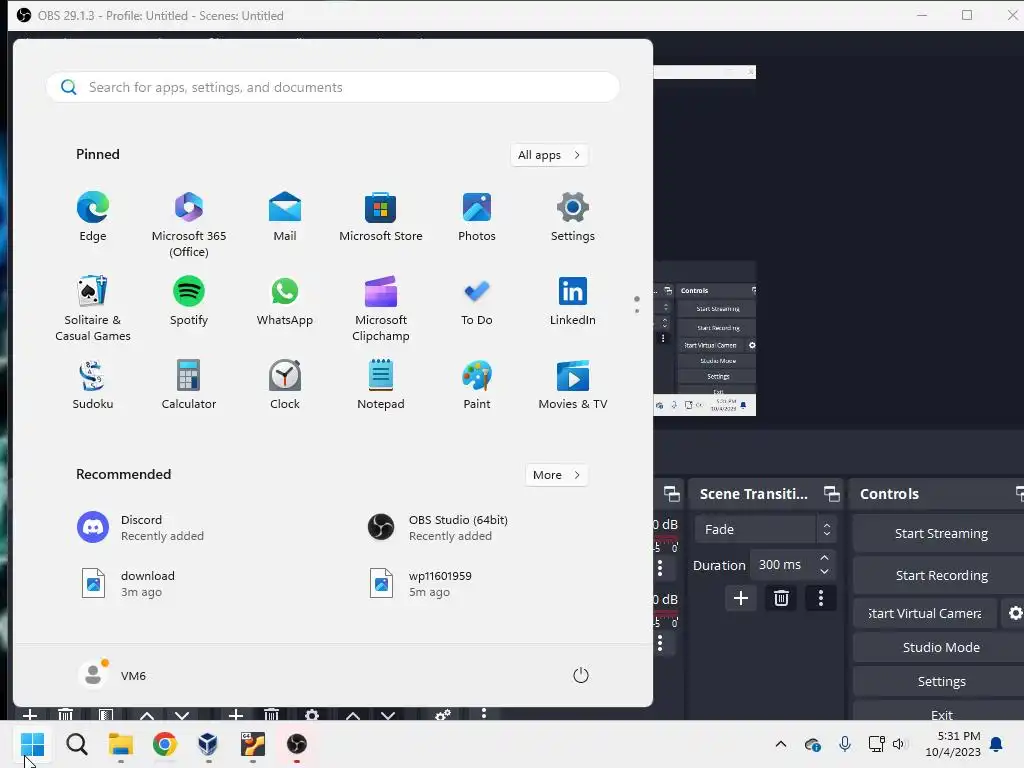Viewport: 1024px width, 768px height.
Task: Undock the Scene Transitions panel
Action: pyautogui.click(x=831, y=494)
